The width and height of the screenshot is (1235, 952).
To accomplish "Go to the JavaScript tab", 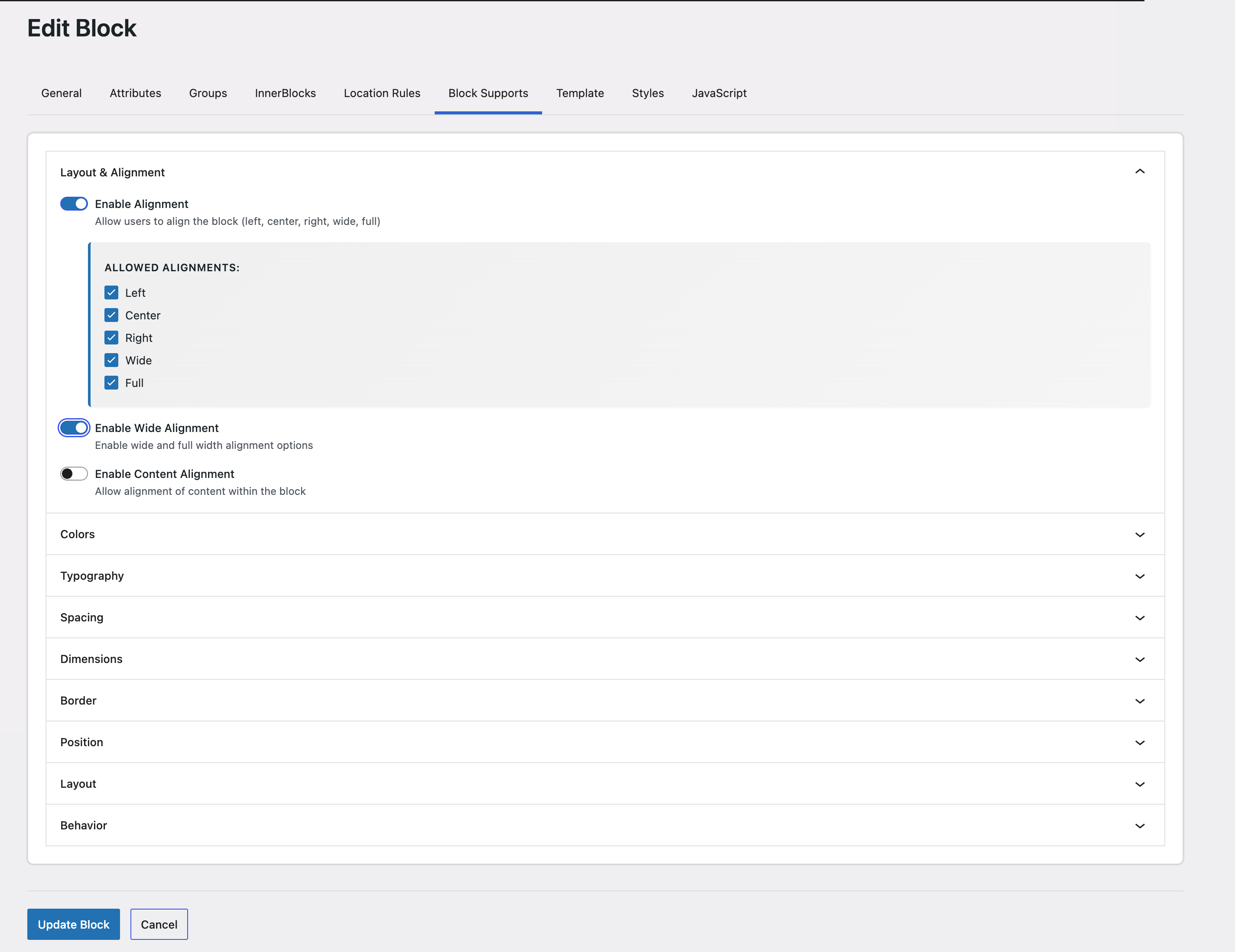I will pos(719,93).
